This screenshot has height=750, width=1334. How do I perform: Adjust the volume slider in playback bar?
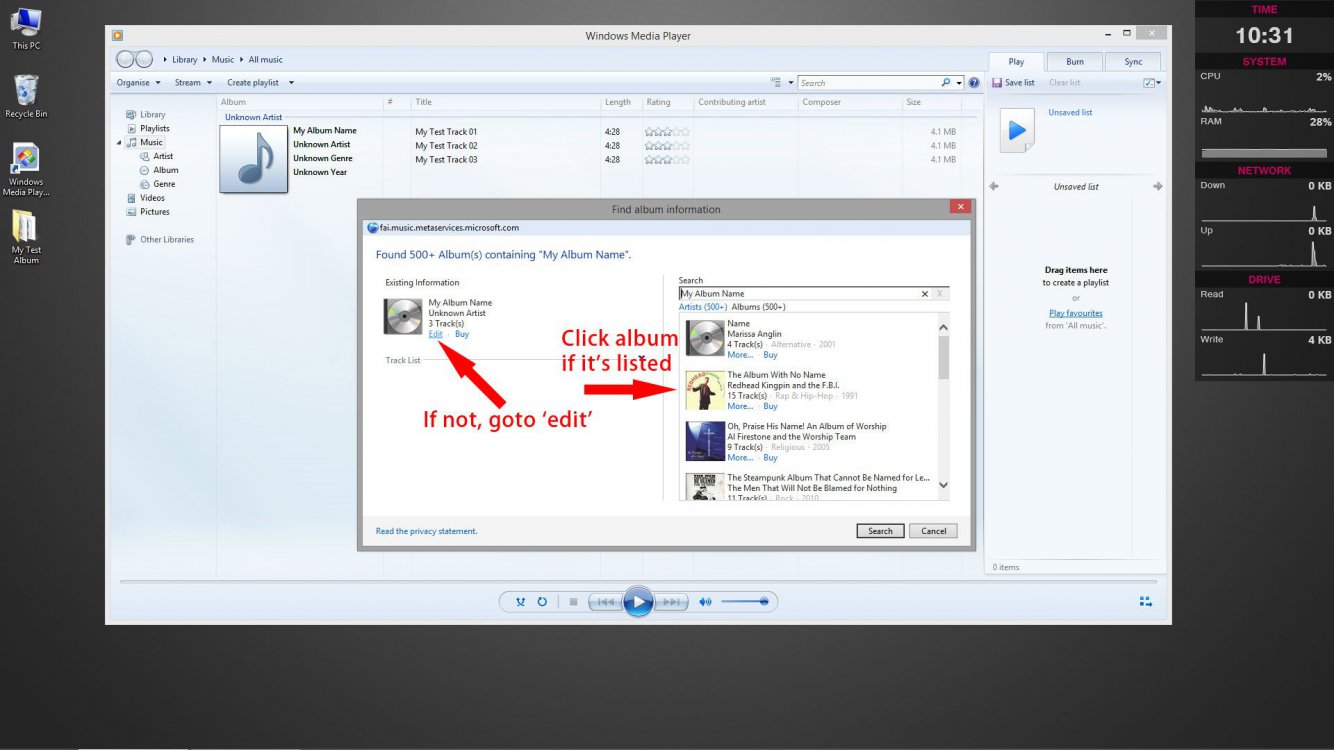point(745,602)
